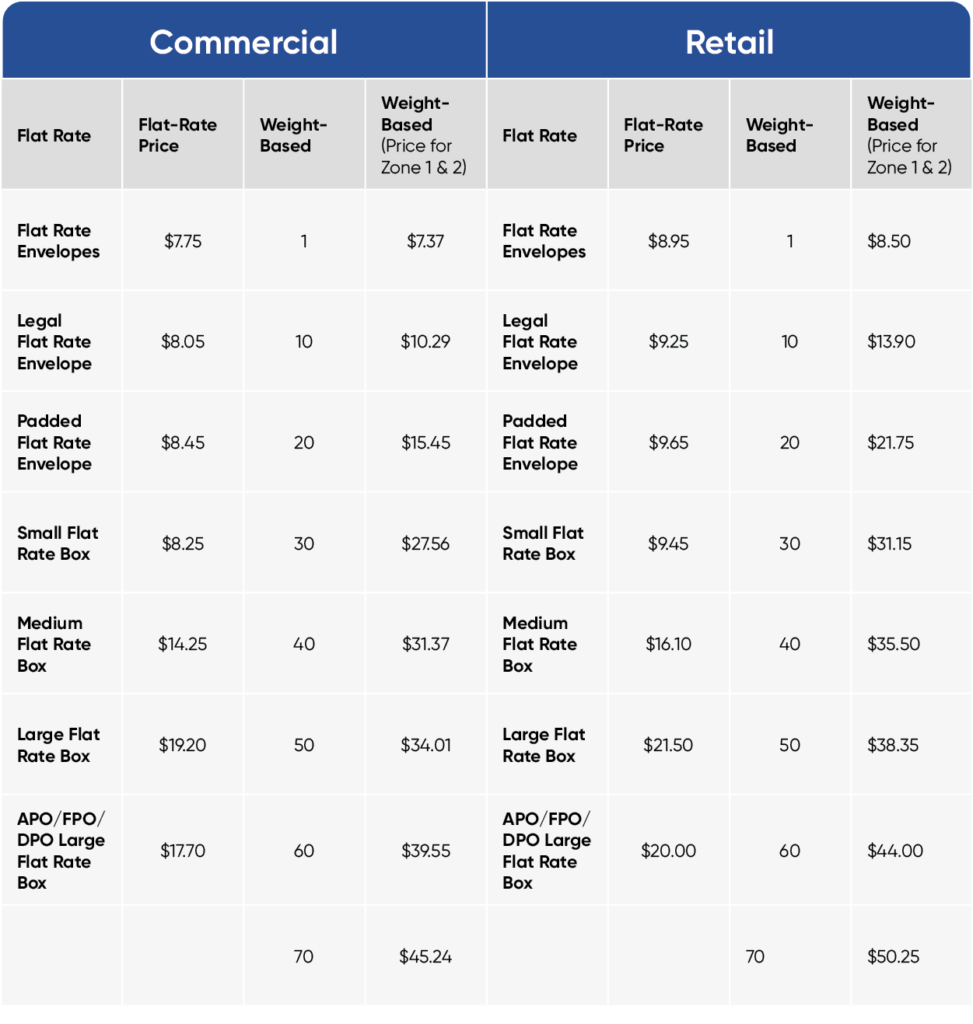Select Retail weight-based price $13.90
Image resolution: width=973 pixels, height=1024 pixels.
click(890, 342)
